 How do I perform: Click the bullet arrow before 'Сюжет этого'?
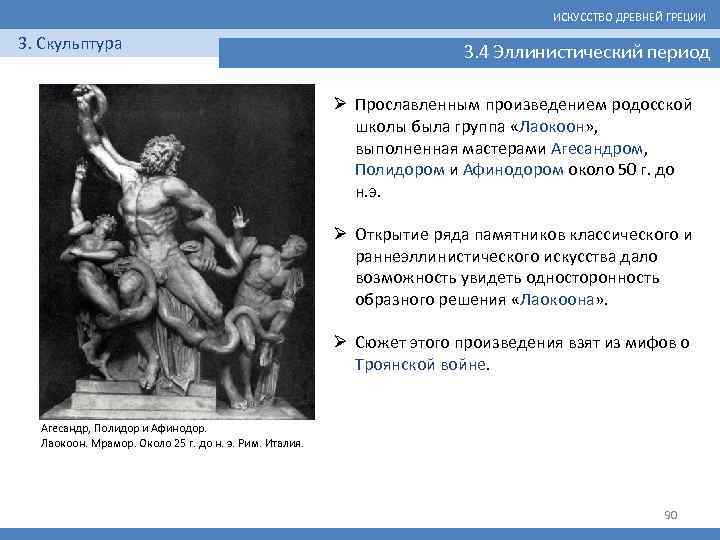click(340, 342)
